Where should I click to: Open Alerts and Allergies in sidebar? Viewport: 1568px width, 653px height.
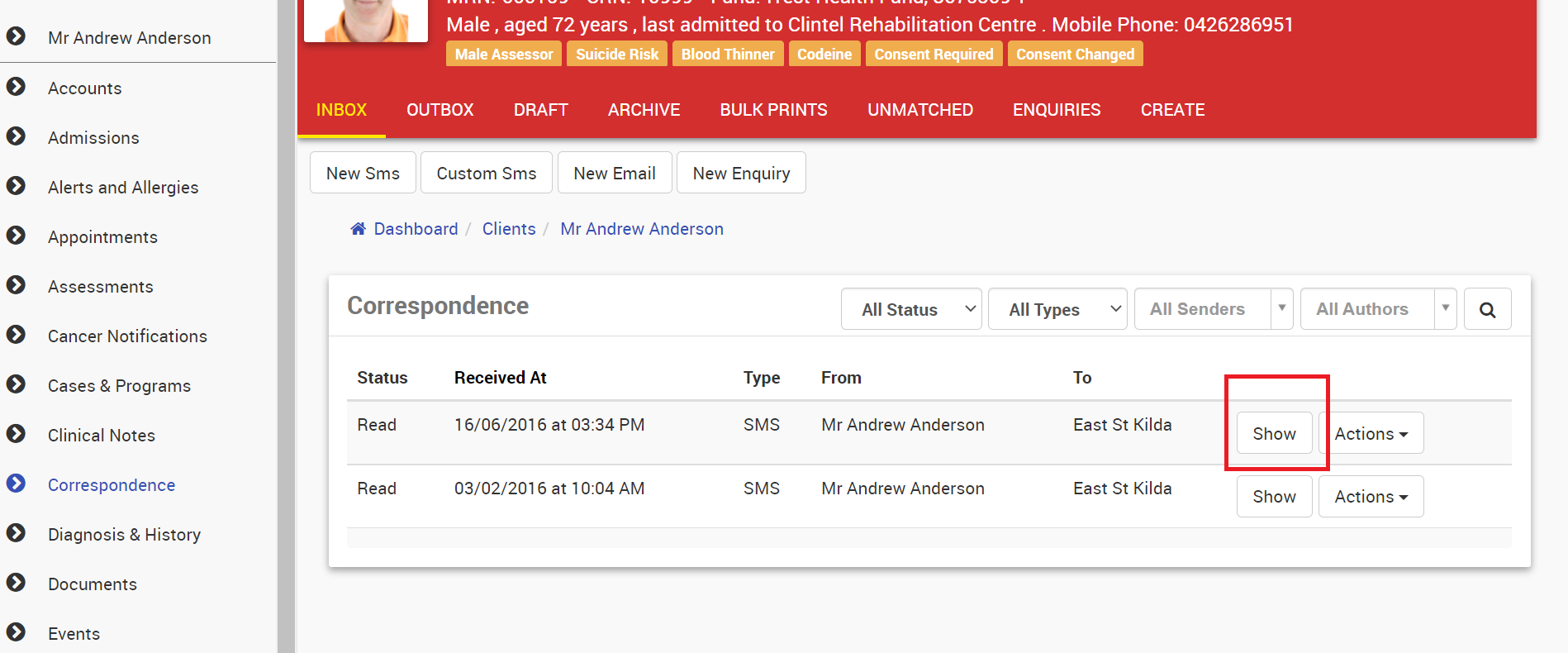click(123, 187)
